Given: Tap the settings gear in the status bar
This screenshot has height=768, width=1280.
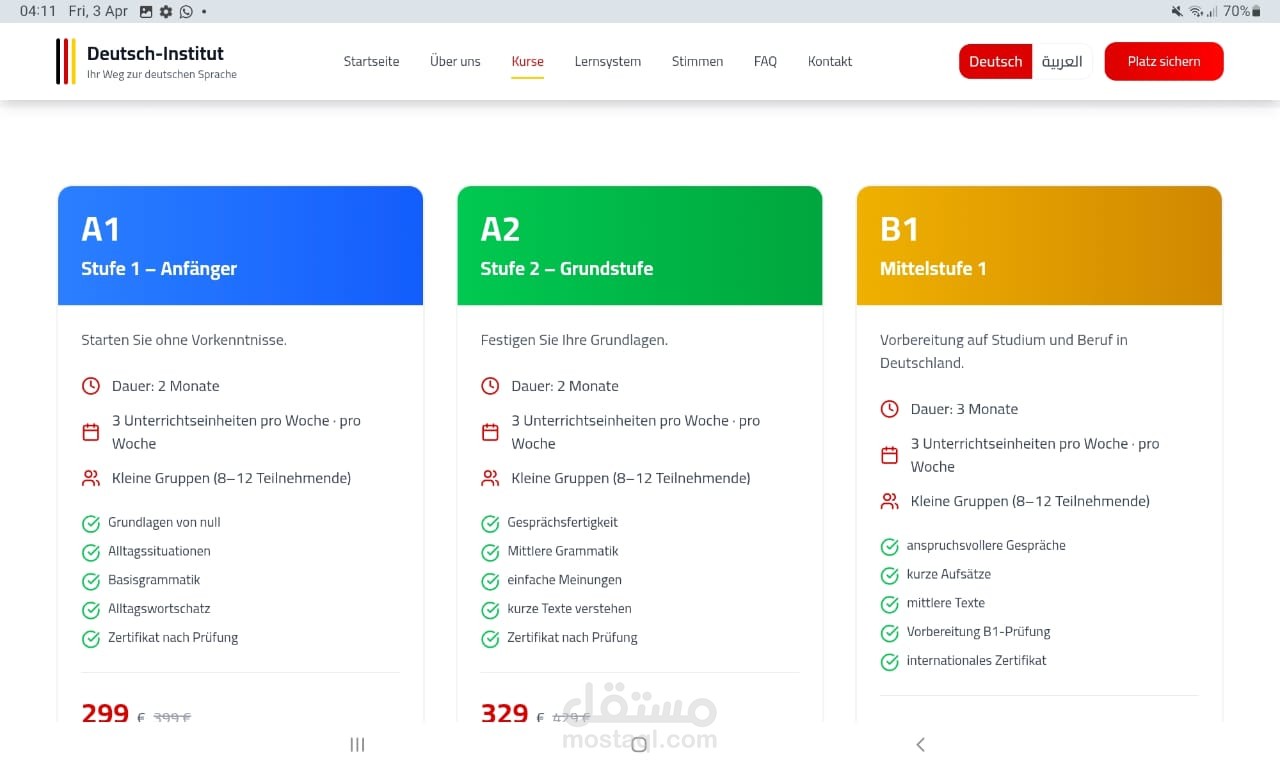Looking at the screenshot, I should (166, 11).
